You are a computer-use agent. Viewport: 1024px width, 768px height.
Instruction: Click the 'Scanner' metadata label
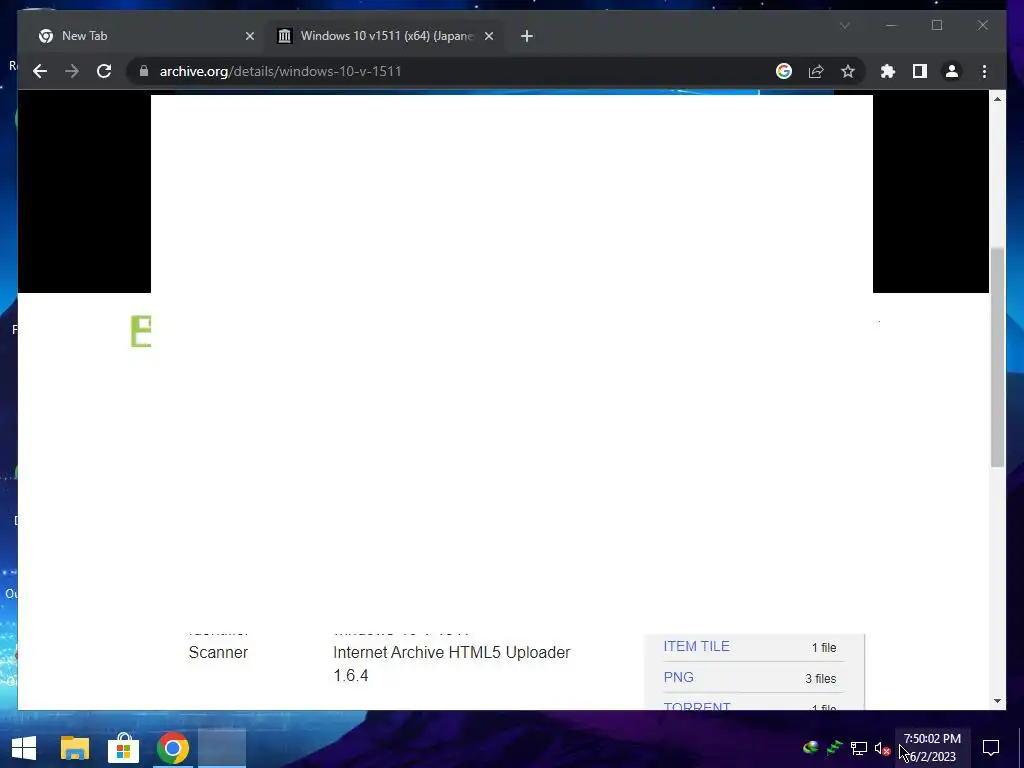pos(218,652)
